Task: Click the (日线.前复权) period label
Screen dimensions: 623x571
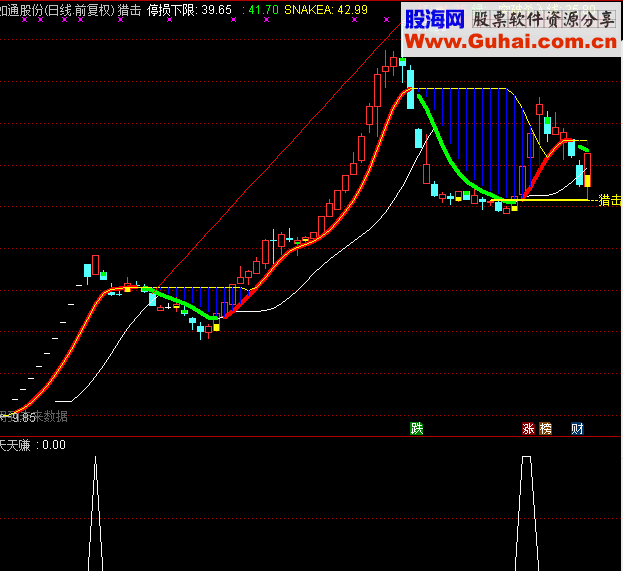Action: (x=79, y=10)
